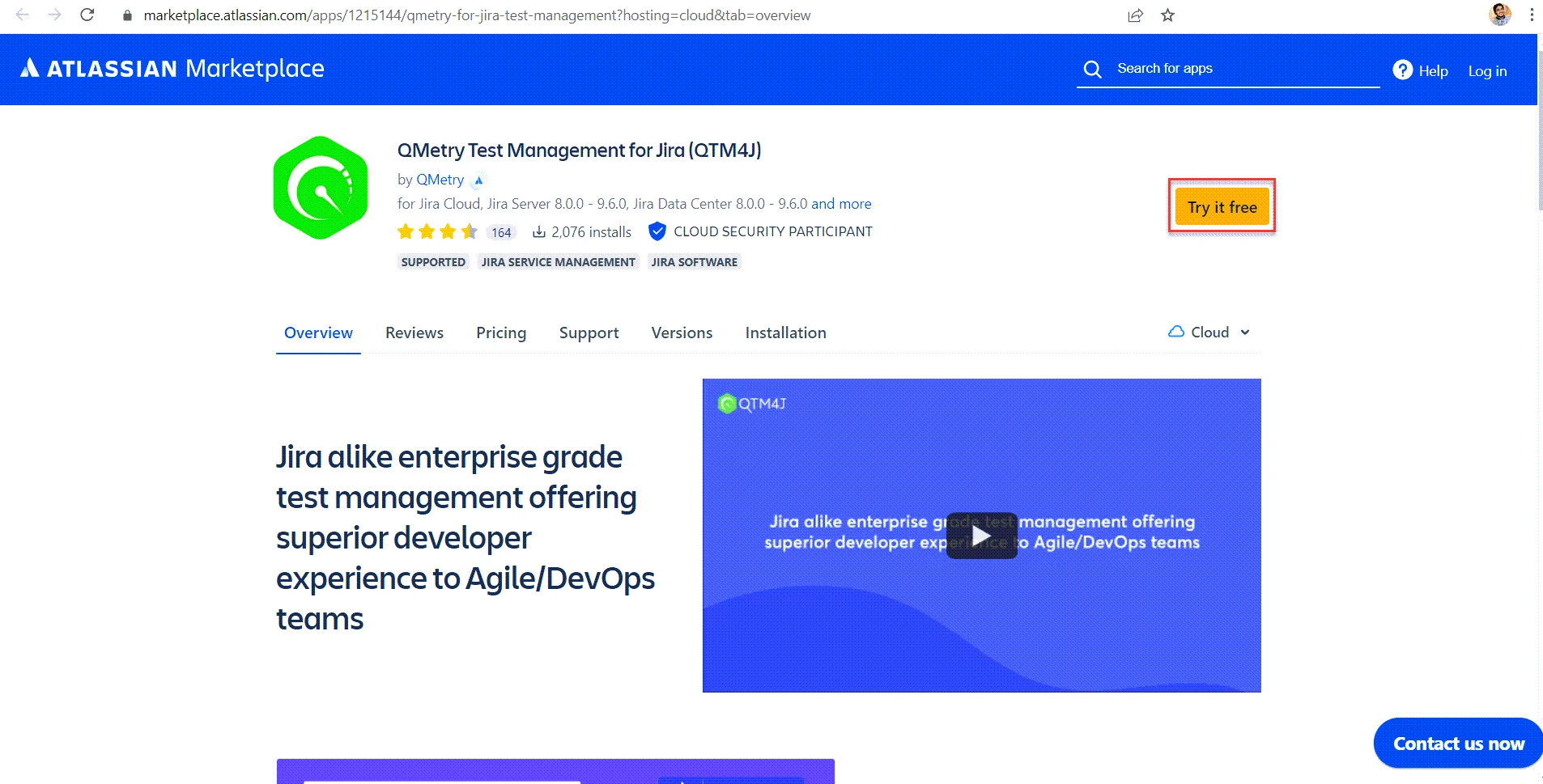Click the padlock site info icon

point(127,15)
